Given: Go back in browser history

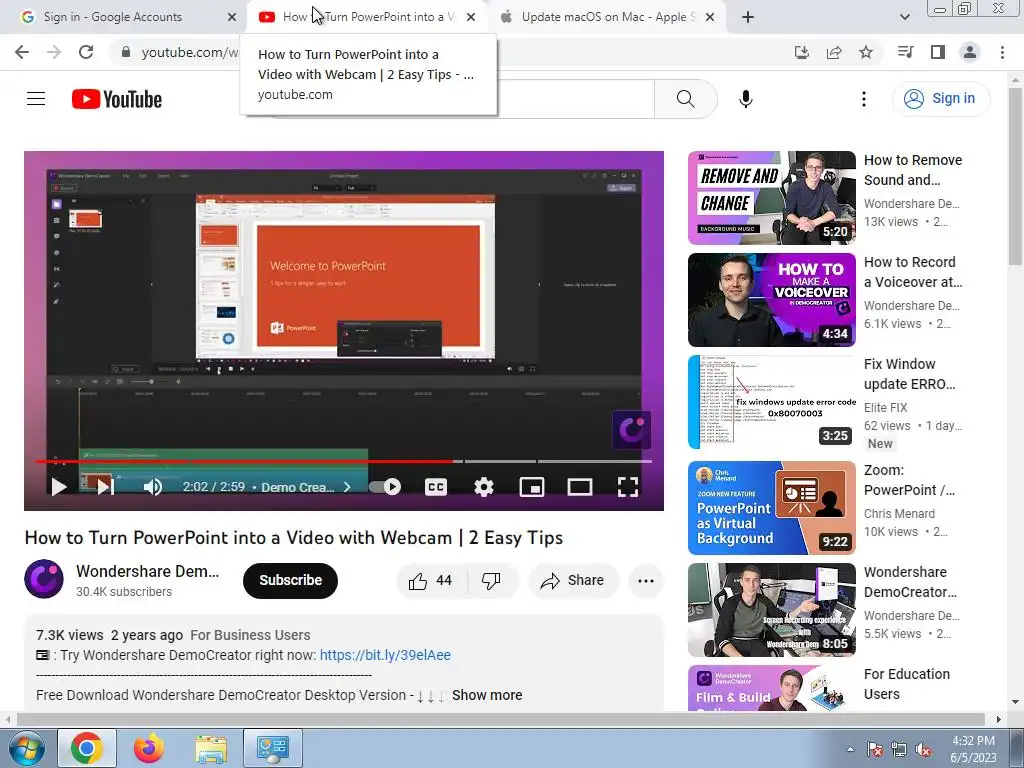Looking at the screenshot, I should [x=22, y=52].
